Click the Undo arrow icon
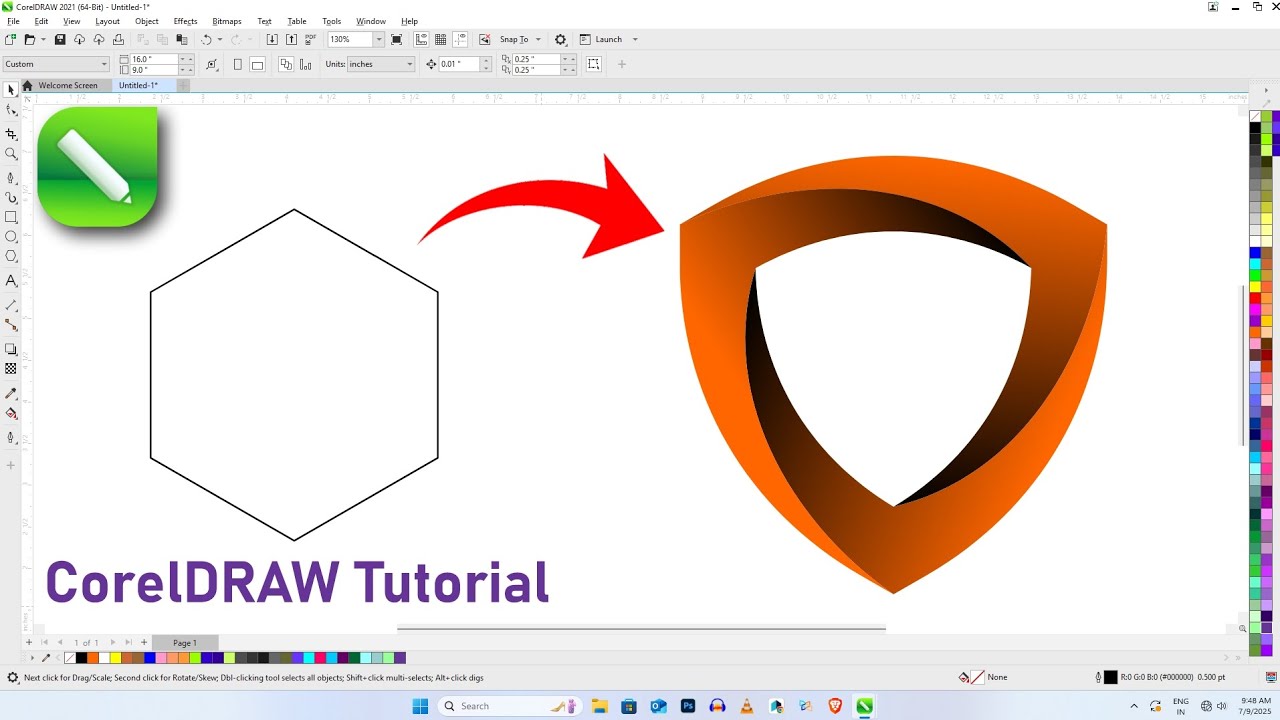 [x=206, y=39]
